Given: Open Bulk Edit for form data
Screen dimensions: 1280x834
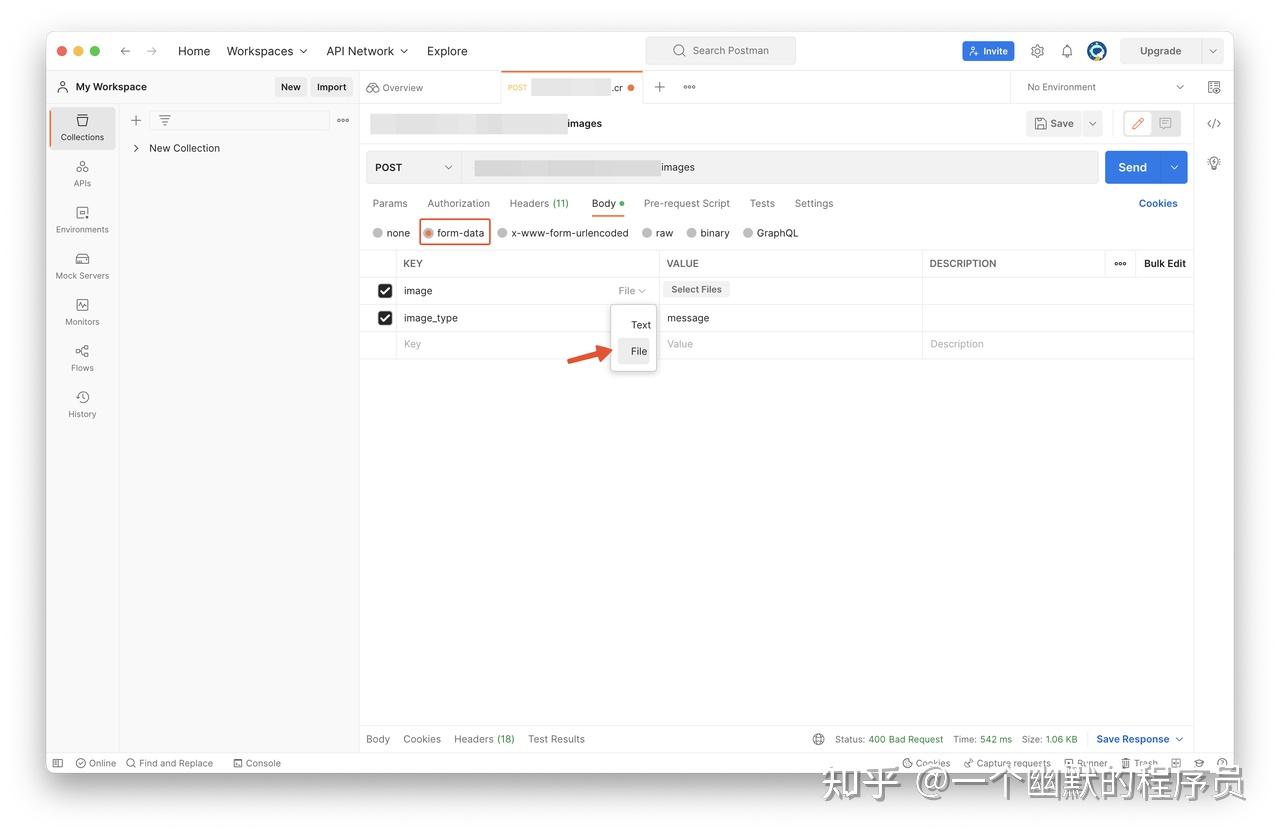Looking at the screenshot, I should click(x=1165, y=264).
